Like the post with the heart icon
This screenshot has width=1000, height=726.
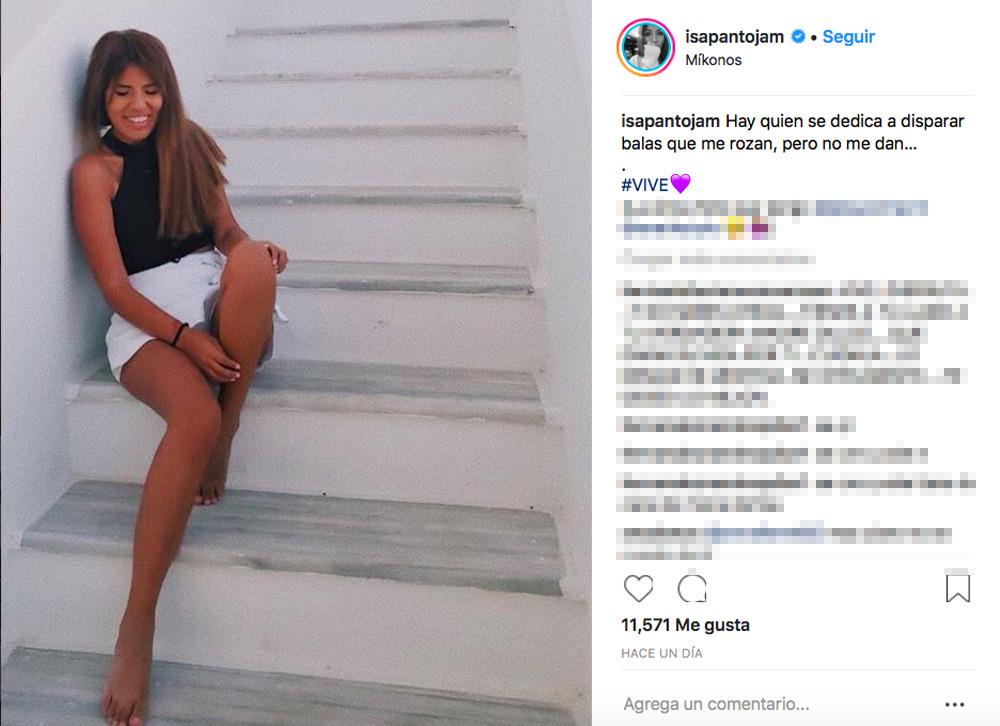pos(638,588)
